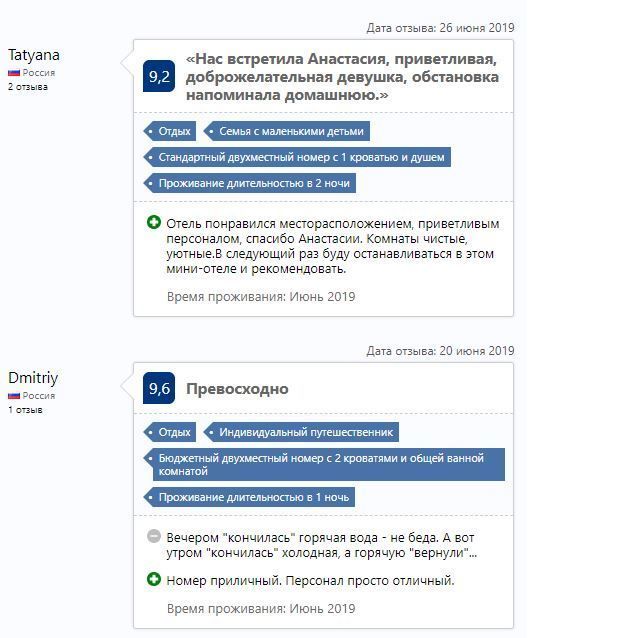The width and height of the screenshot is (638, 638).
Task: Click the 9,2 score badge
Action: tap(159, 76)
